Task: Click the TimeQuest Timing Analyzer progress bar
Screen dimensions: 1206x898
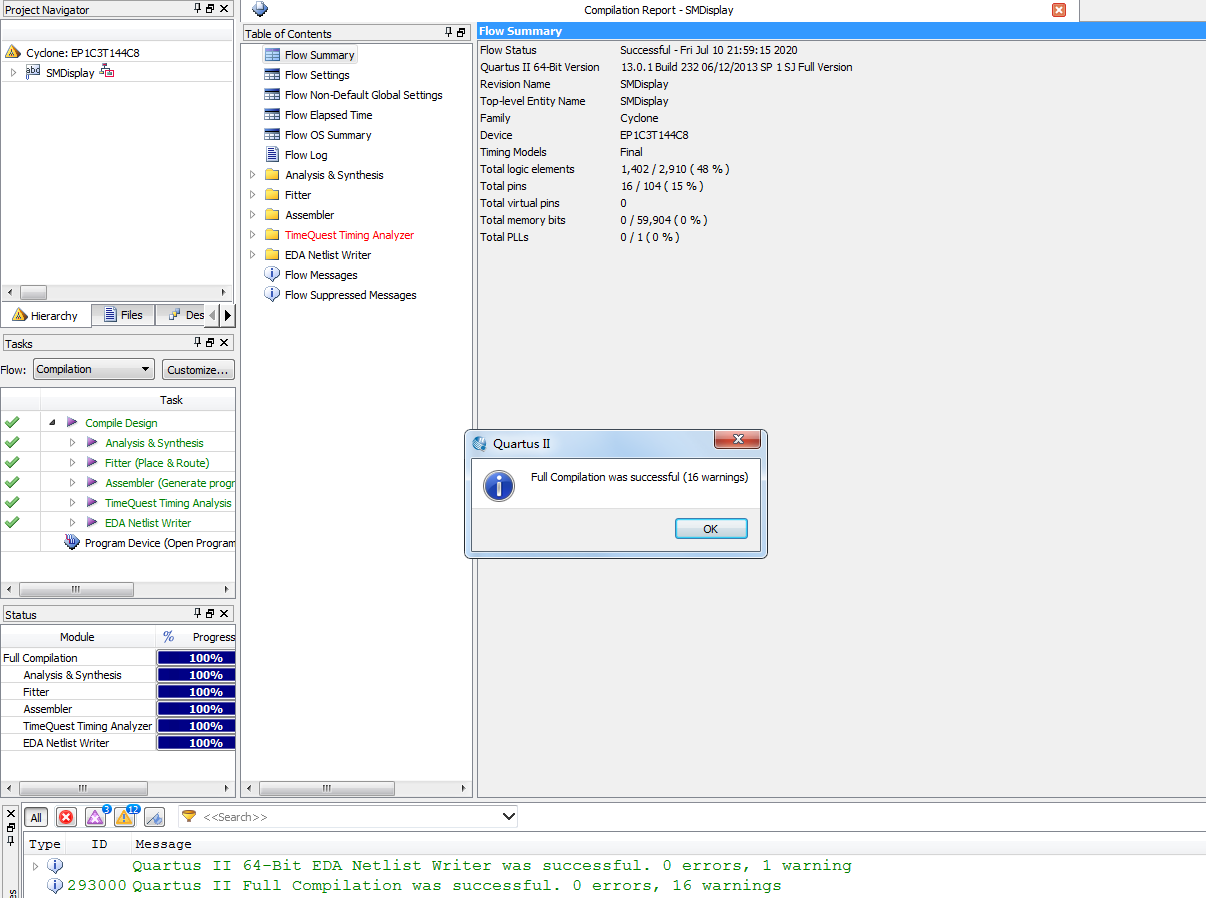Action: click(x=196, y=726)
